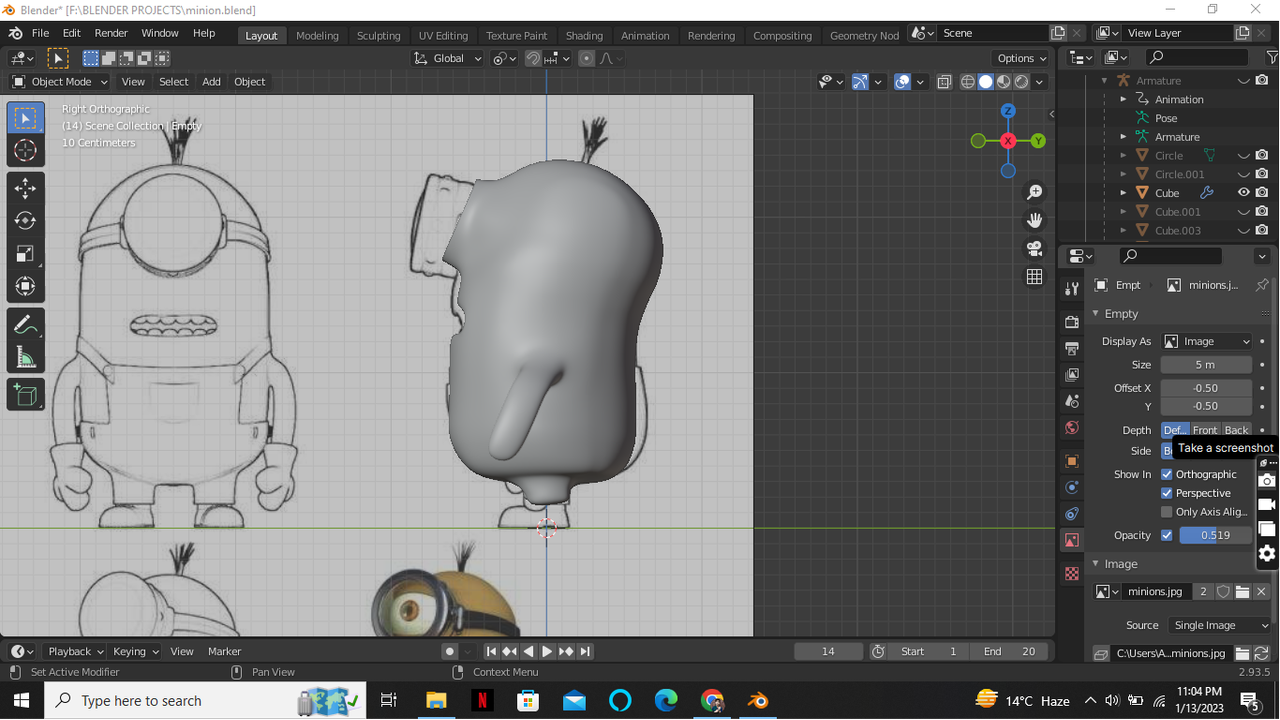Open the Add menu in viewport header
Viewport: 1280px width, 720px height.
pyautogui.click(x=211, y=82)
